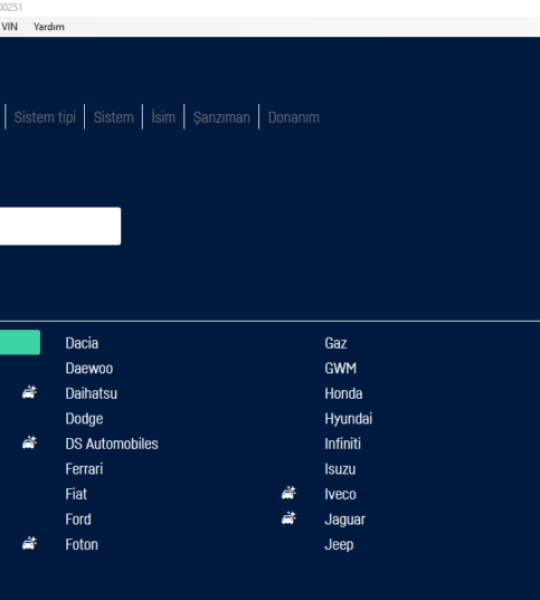Select the Sistem breadcrumb step
The width and height of the screenshot is (540, 600).
point(114,117)
